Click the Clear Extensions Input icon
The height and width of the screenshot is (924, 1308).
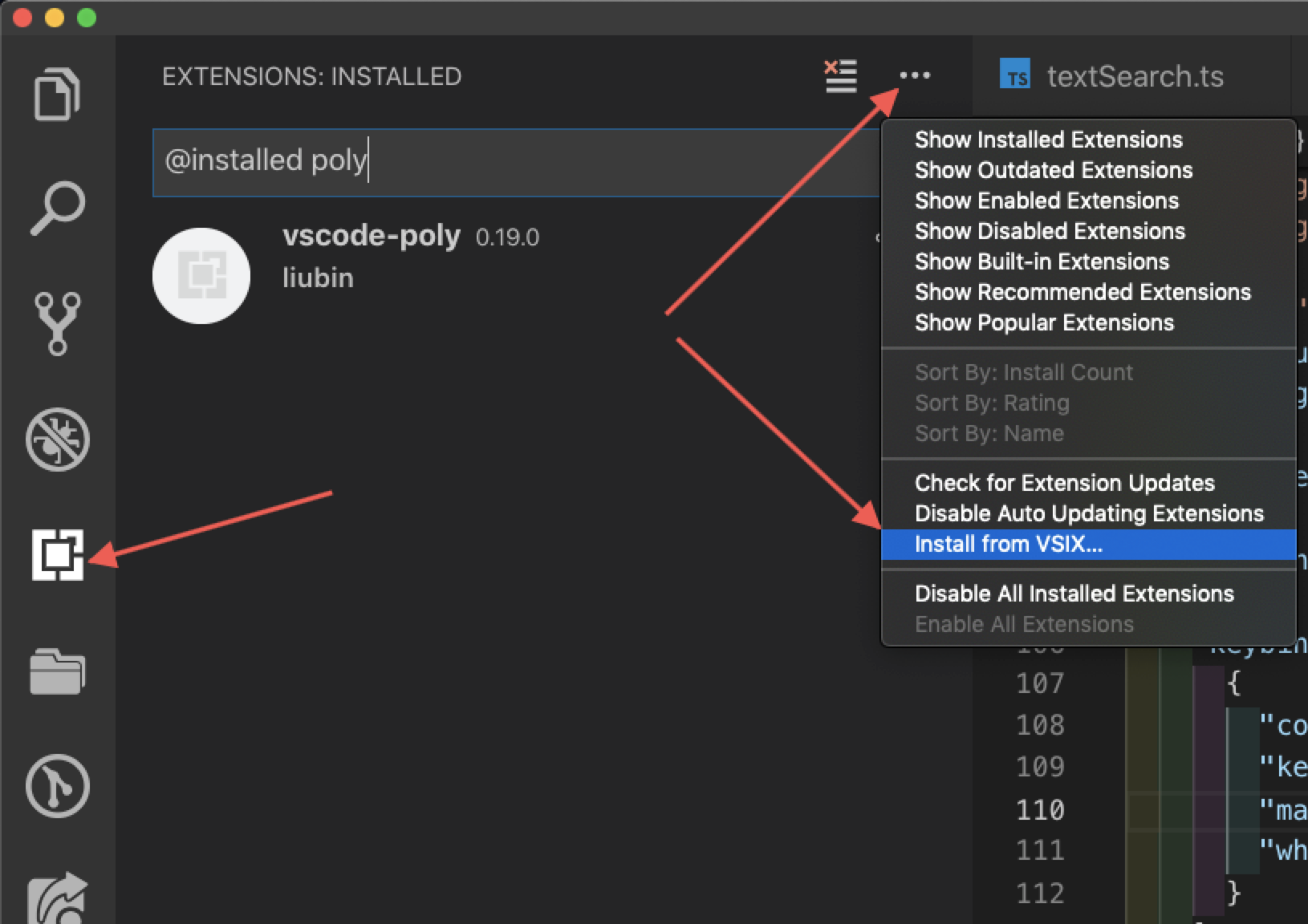point(840,76)
